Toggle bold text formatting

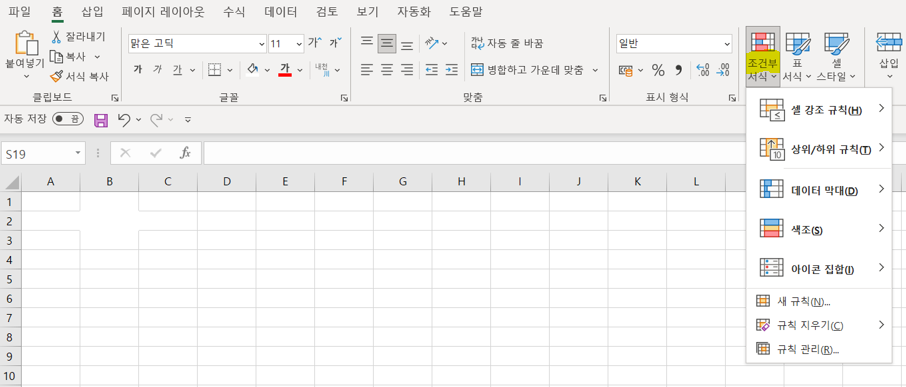(x=138, y=70)
